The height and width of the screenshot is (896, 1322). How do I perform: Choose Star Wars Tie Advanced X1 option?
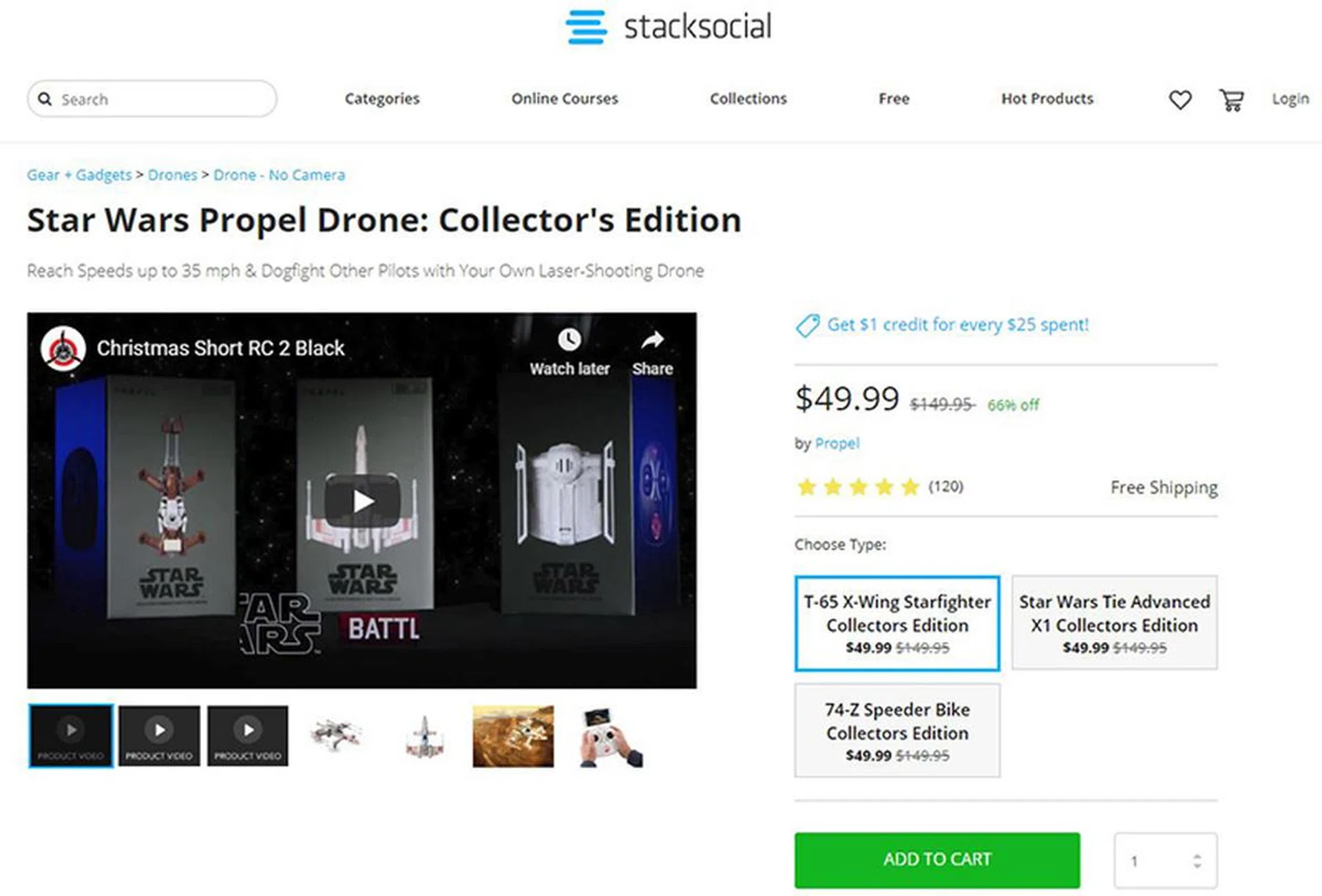coord(1114,623)
